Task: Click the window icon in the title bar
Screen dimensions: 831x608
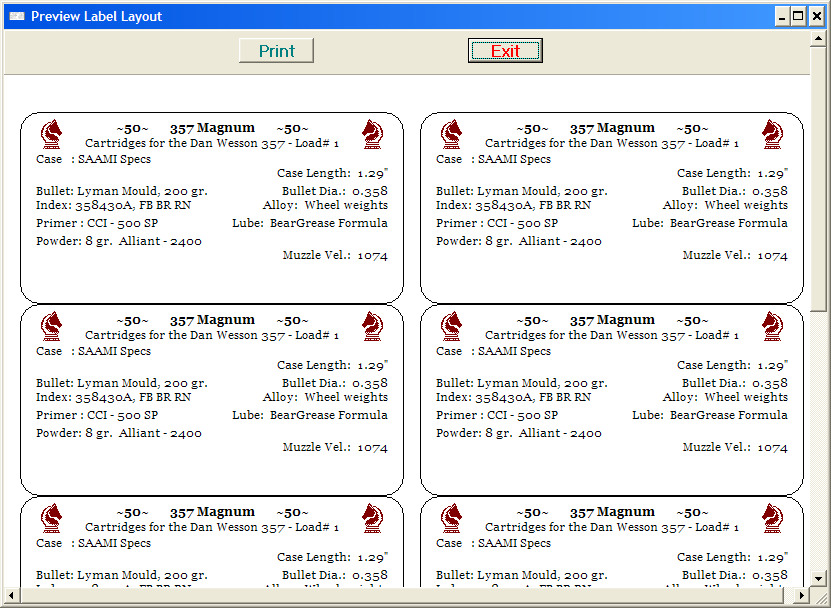Action: [x=17, y=16]
